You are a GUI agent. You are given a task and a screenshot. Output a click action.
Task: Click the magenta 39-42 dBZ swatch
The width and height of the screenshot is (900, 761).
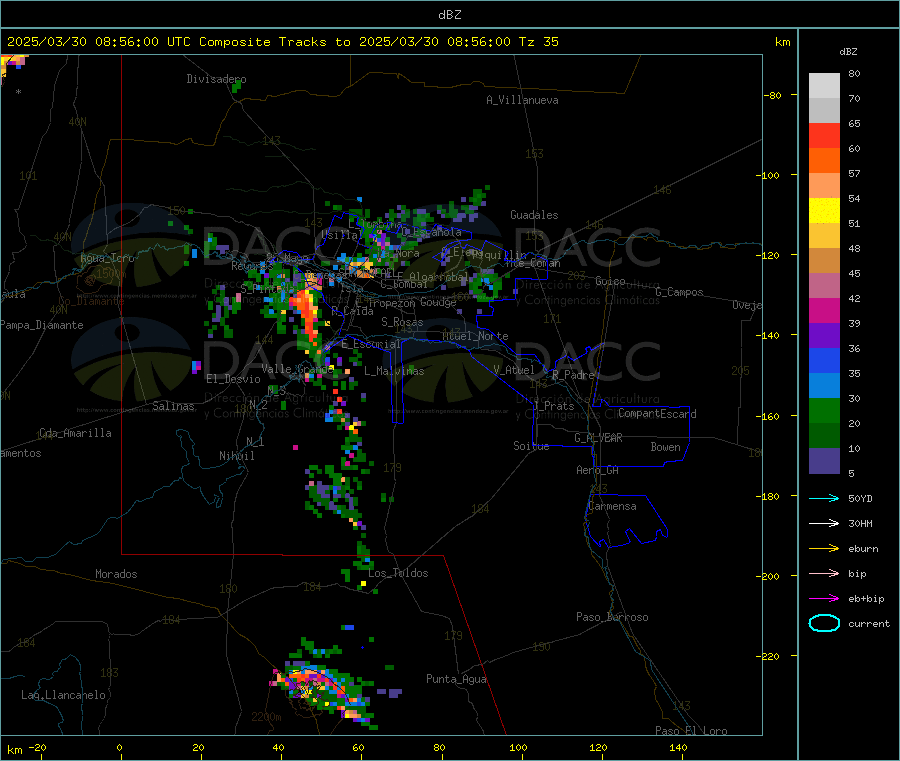824,310
